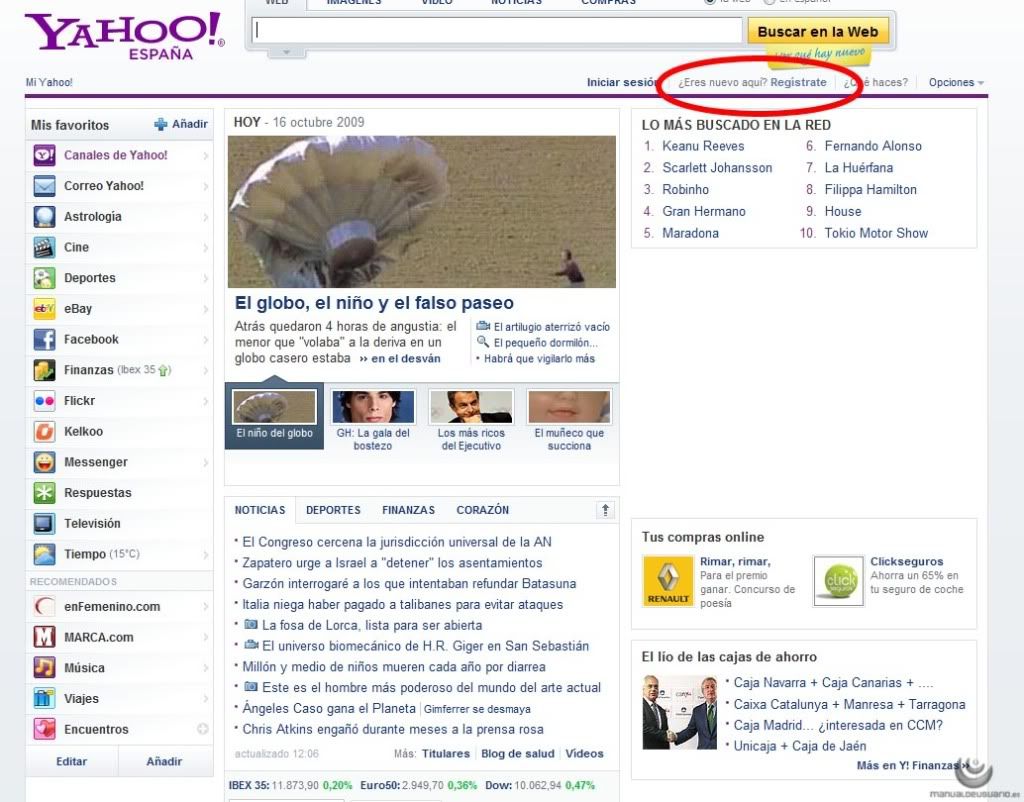This screenshot has width=1024, height=802.
Task: Click 'Caja Madrid... ¿interesada en CCM?' item
Action: pos(839,726)
